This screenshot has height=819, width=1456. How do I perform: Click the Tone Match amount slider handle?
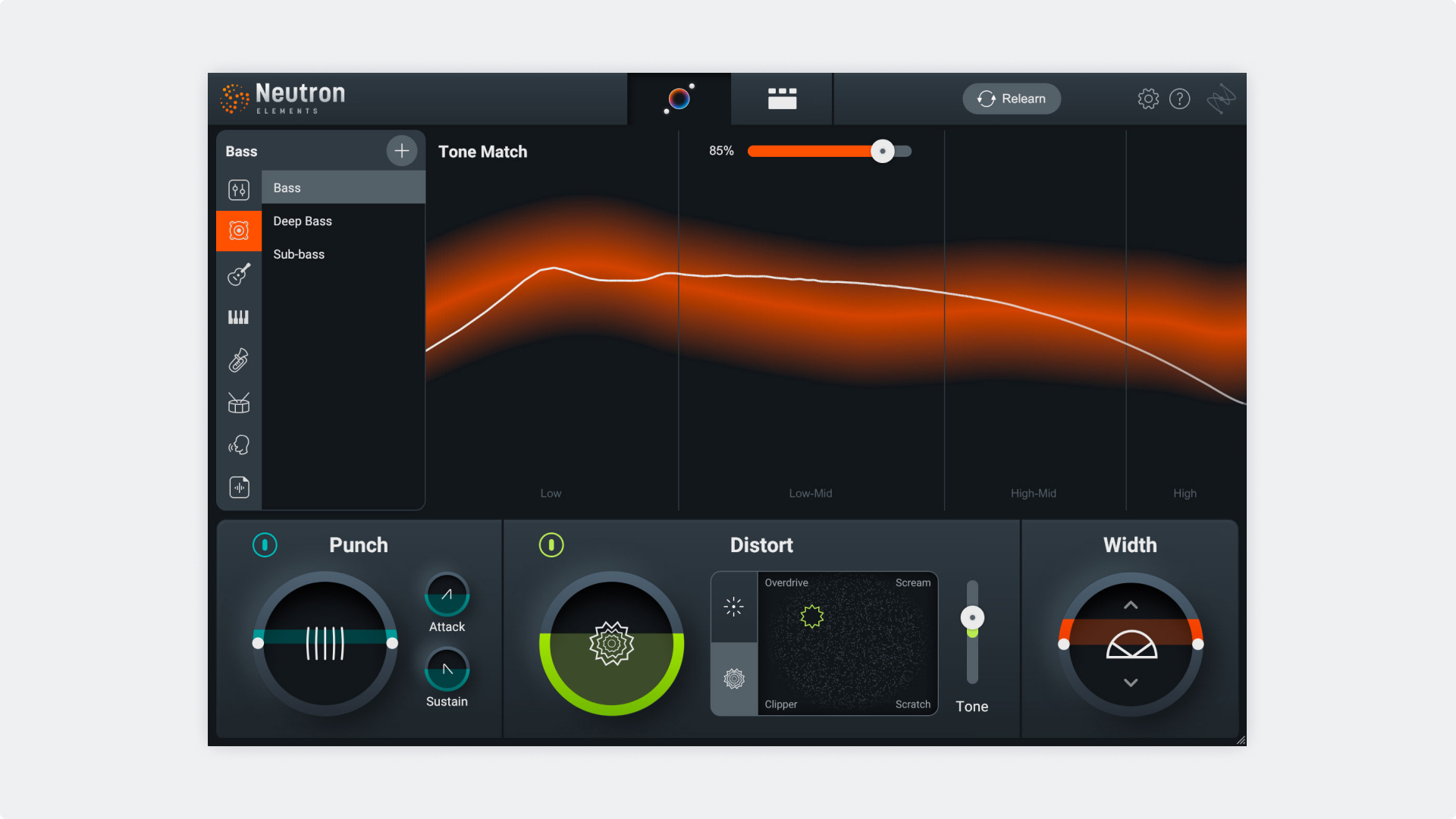[883, 151]
